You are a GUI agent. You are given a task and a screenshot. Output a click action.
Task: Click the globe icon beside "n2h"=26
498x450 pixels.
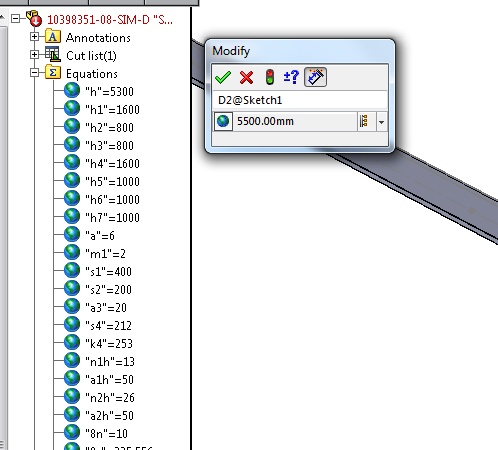click(72, 396)
